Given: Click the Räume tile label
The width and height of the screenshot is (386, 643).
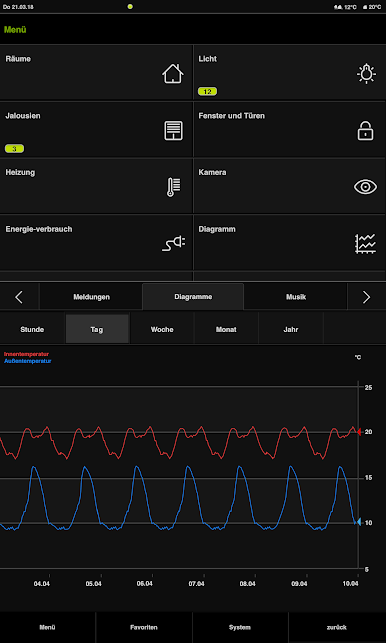Looking at the screenshot, I should pyautogui.click(x=18, y=59).
